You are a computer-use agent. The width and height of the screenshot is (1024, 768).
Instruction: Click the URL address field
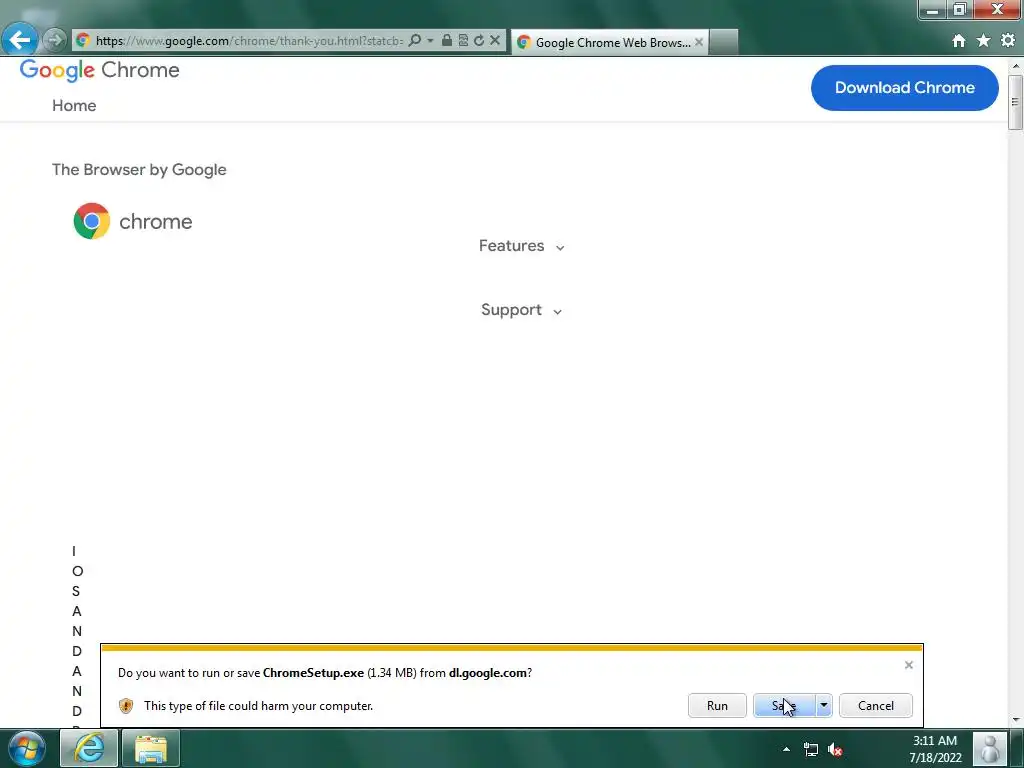249,41
